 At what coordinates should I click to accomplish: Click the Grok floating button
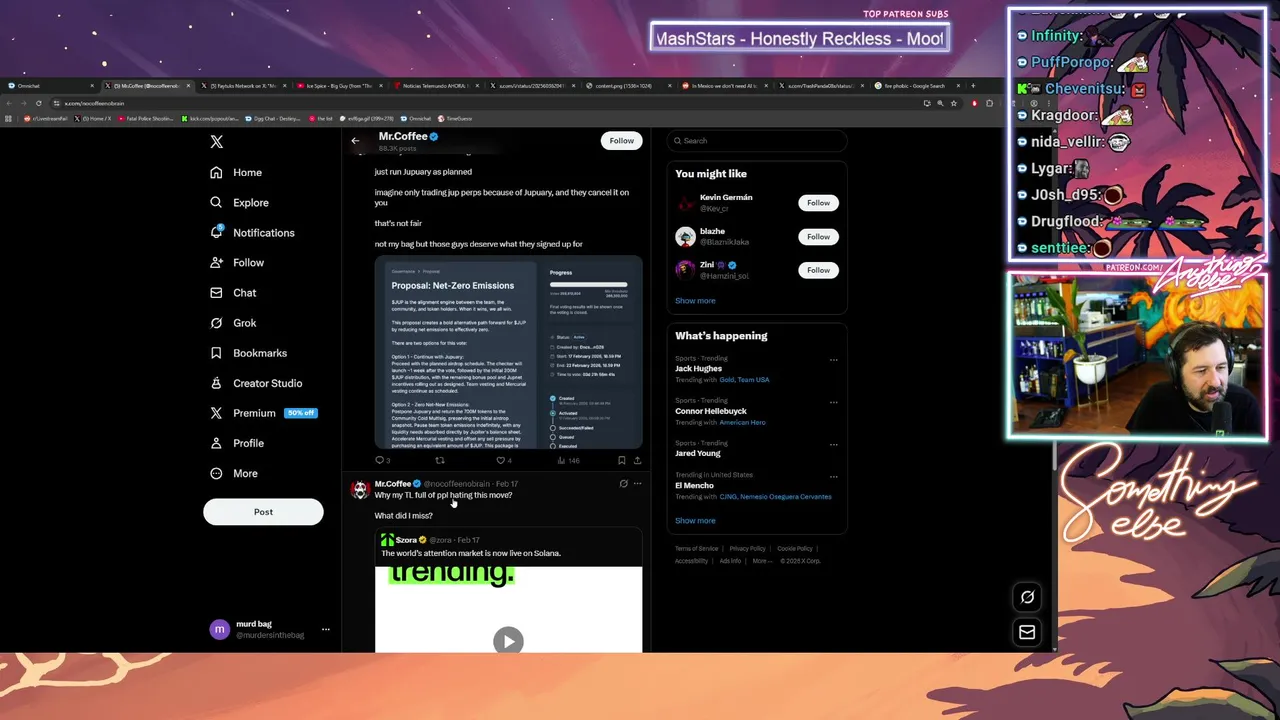tap(1027, 597)
